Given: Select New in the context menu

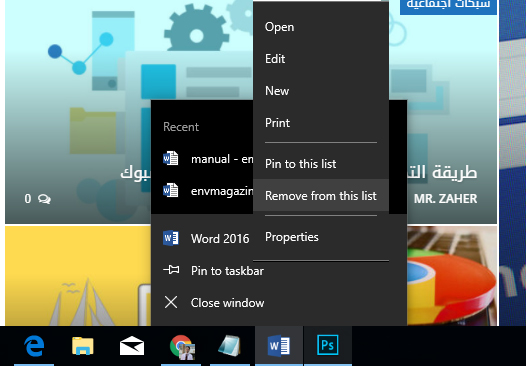Looking at the screenshot, I should coord(321,91).
